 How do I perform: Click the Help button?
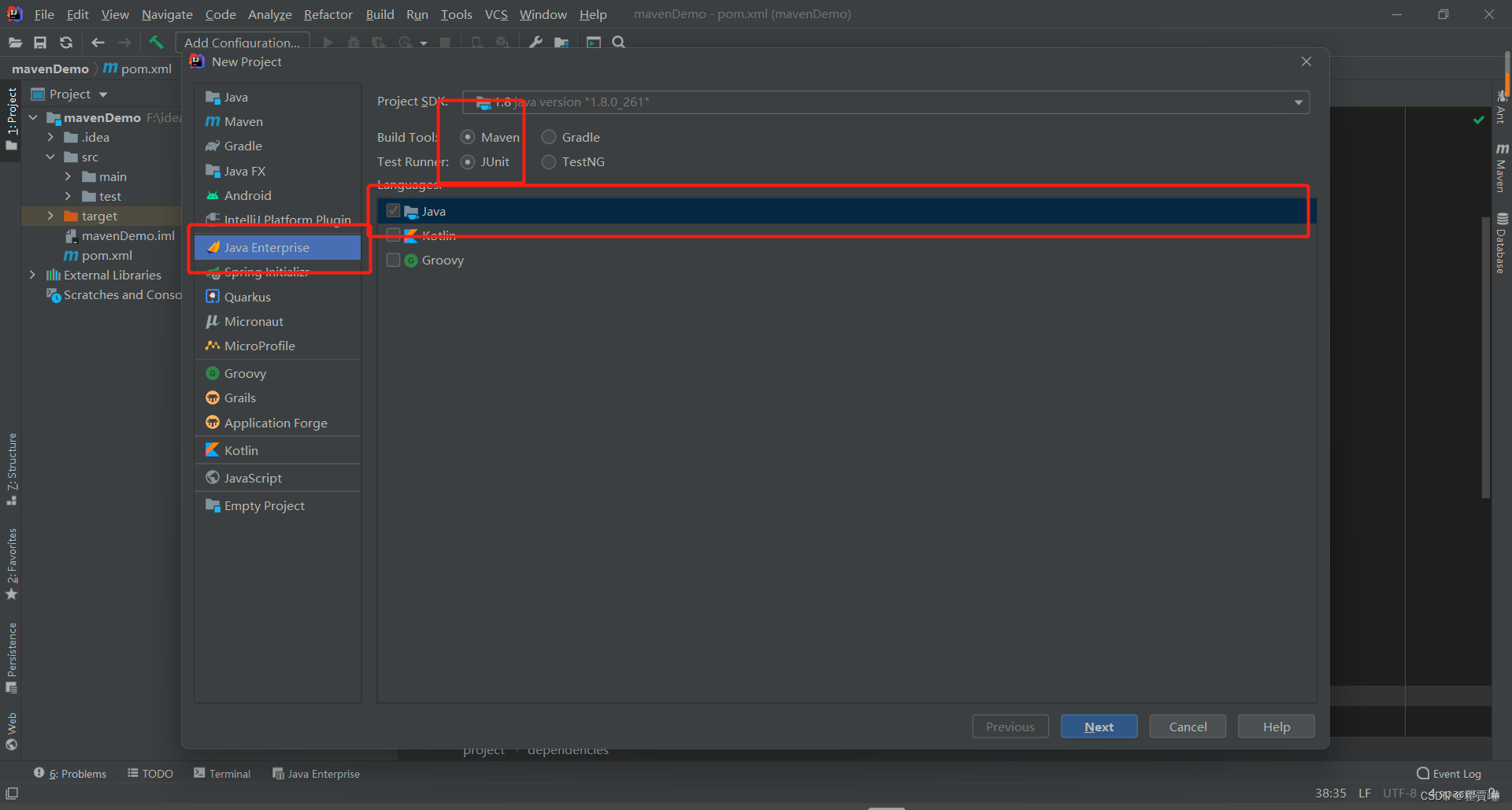[1277, 727]
